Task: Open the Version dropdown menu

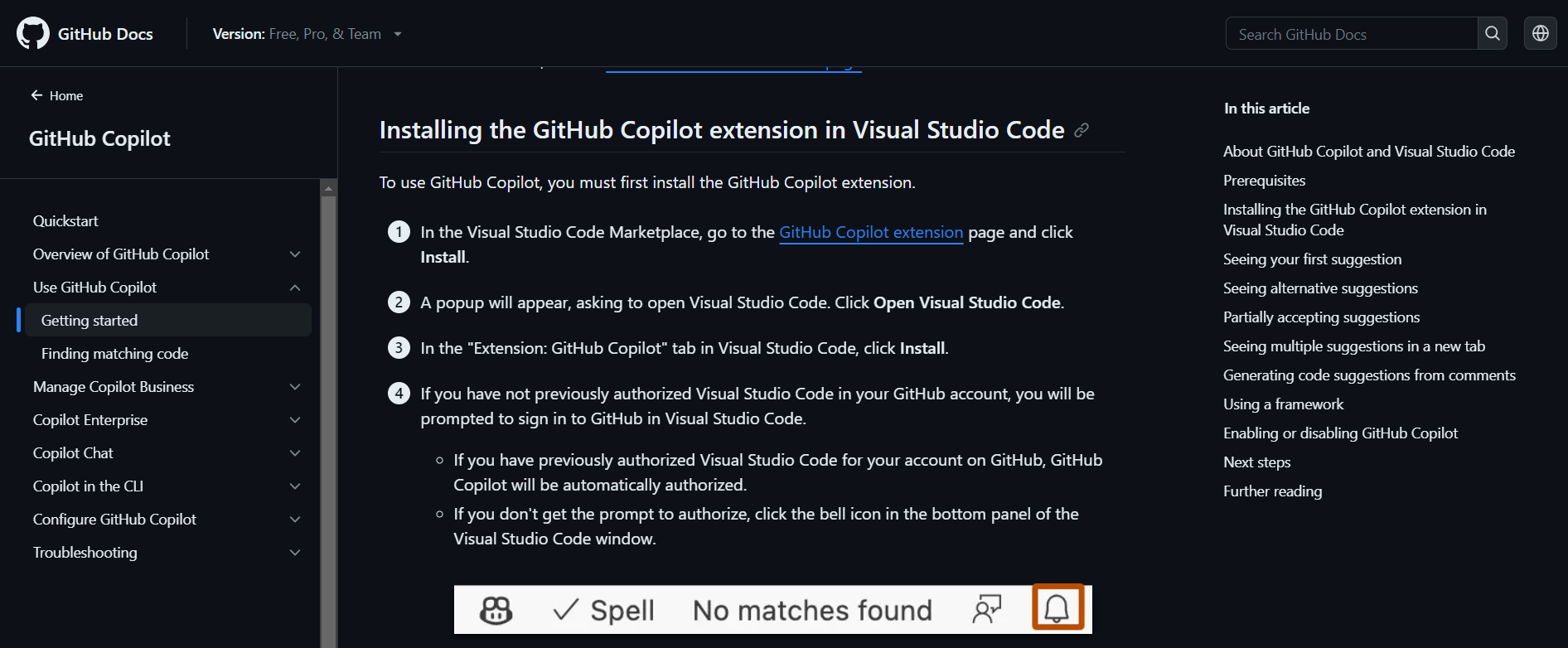Action: point(307,34)
